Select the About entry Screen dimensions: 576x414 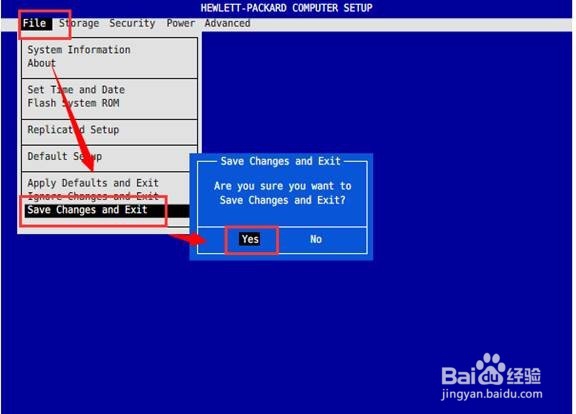tap(41, 63)
